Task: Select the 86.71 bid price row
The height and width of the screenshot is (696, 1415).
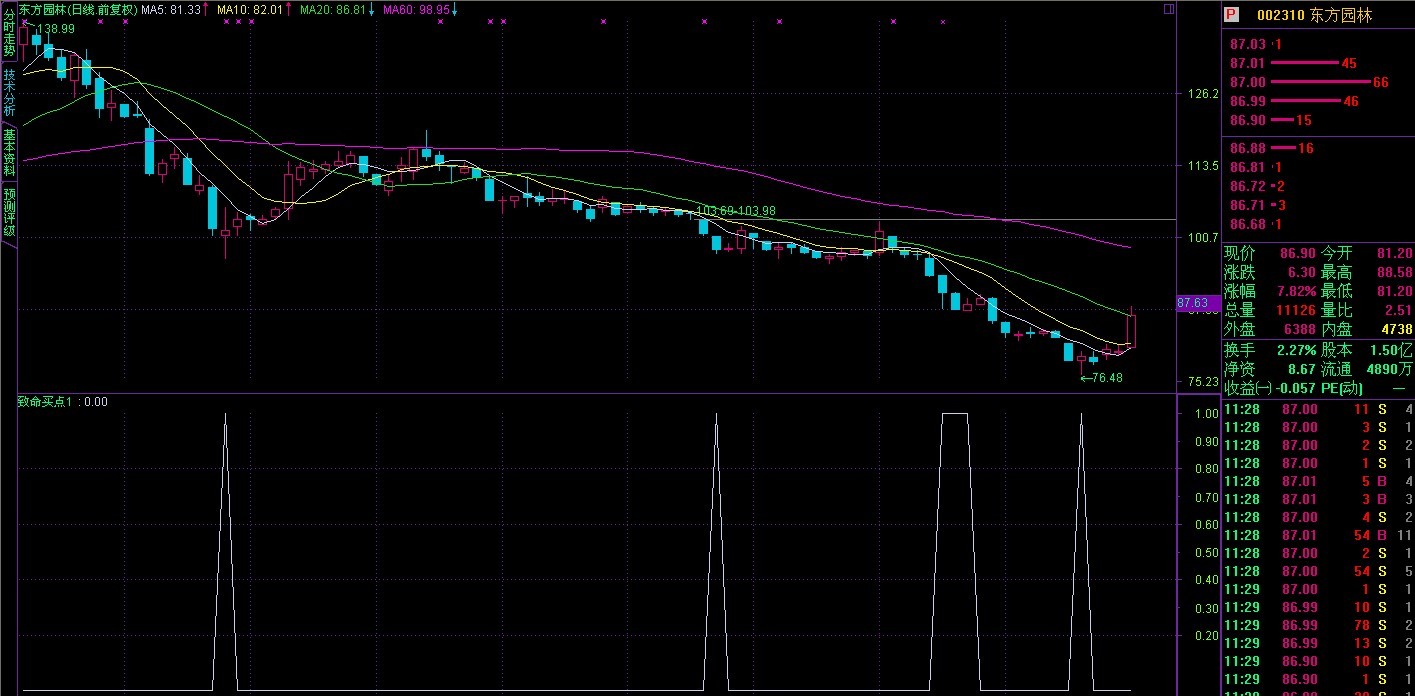Action: tap(1318, 205)
